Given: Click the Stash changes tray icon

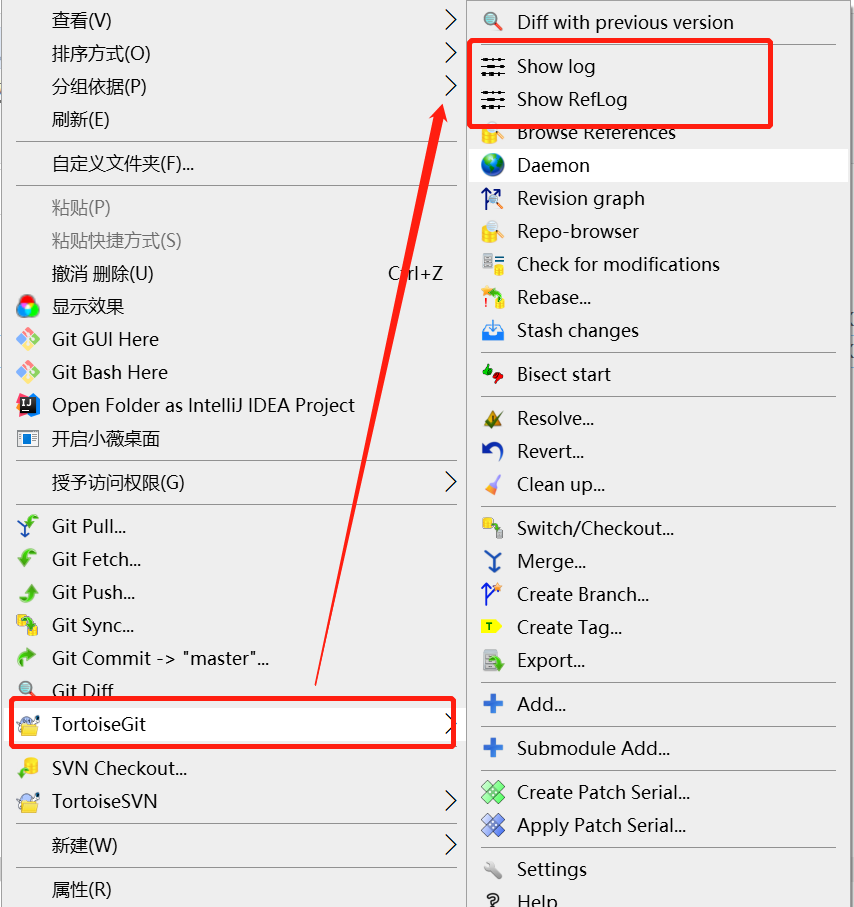Looking at the screenshot, I should point(493,330).
